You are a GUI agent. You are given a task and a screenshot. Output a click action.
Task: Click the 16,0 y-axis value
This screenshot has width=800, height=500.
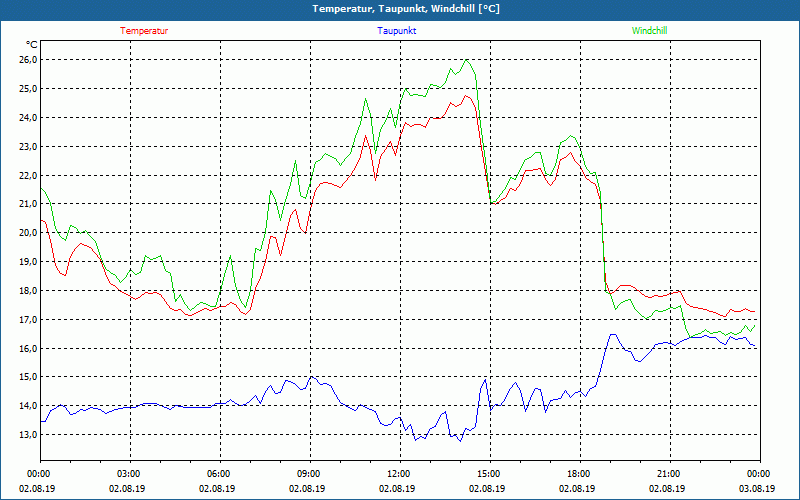coord(28,348)
